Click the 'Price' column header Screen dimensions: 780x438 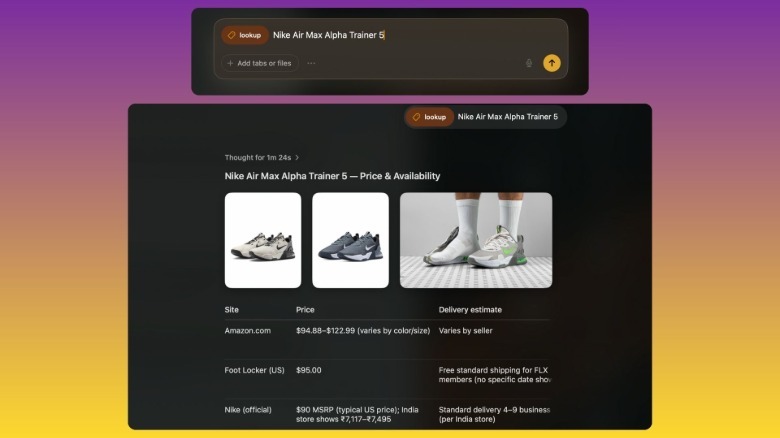coord(305,310)
